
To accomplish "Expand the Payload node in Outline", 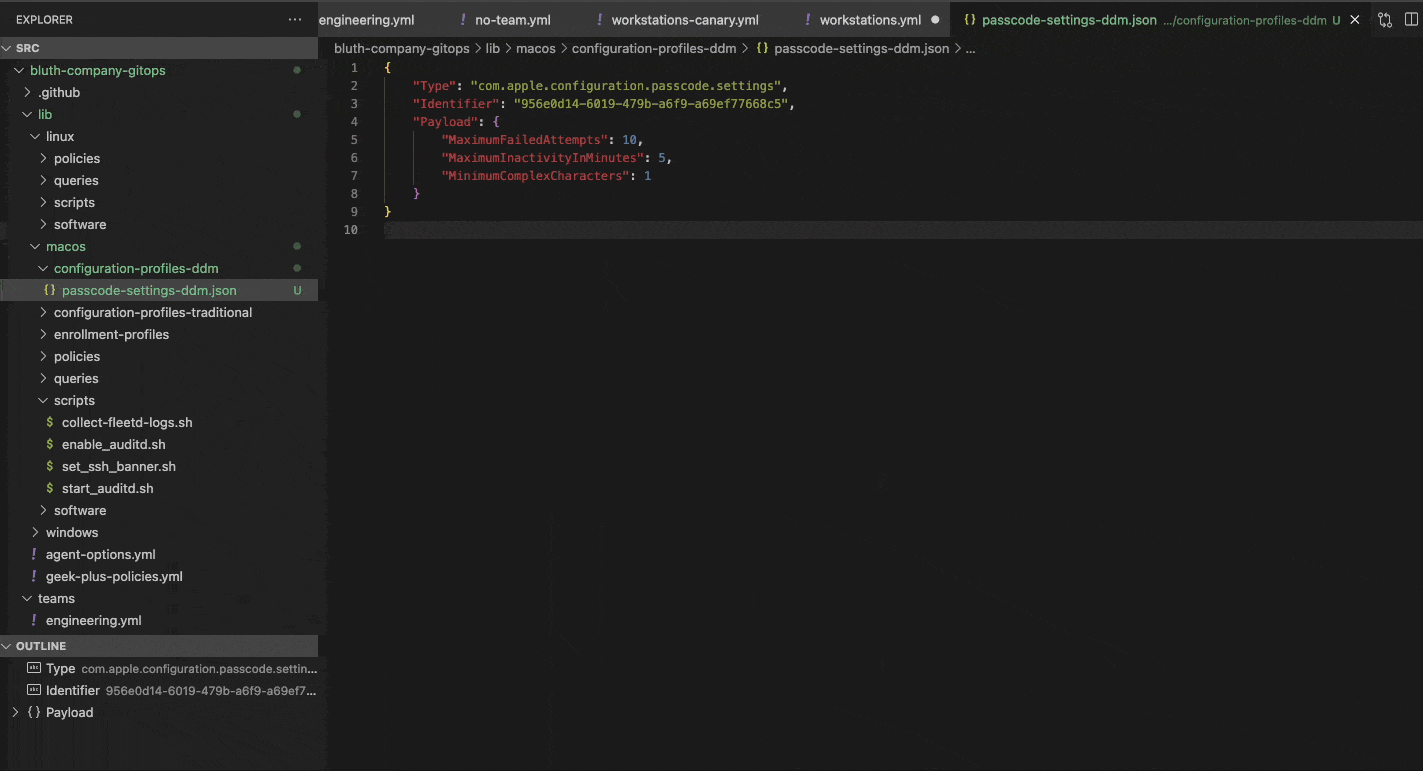I will point(15,712).
